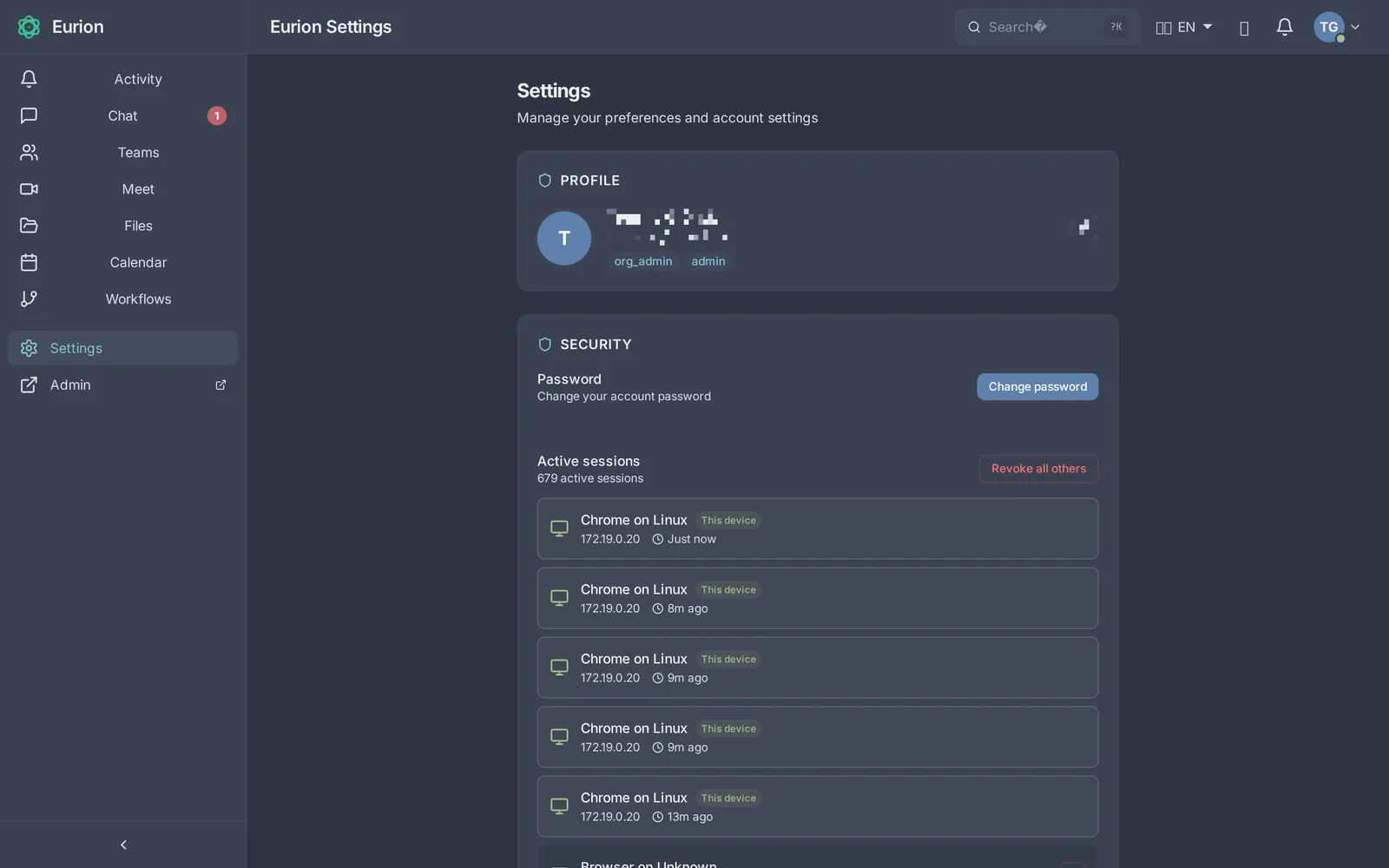Click the org_admin role tag
Image resolution: width=1389 pixels, height=868 pixels.
[643, 261]
